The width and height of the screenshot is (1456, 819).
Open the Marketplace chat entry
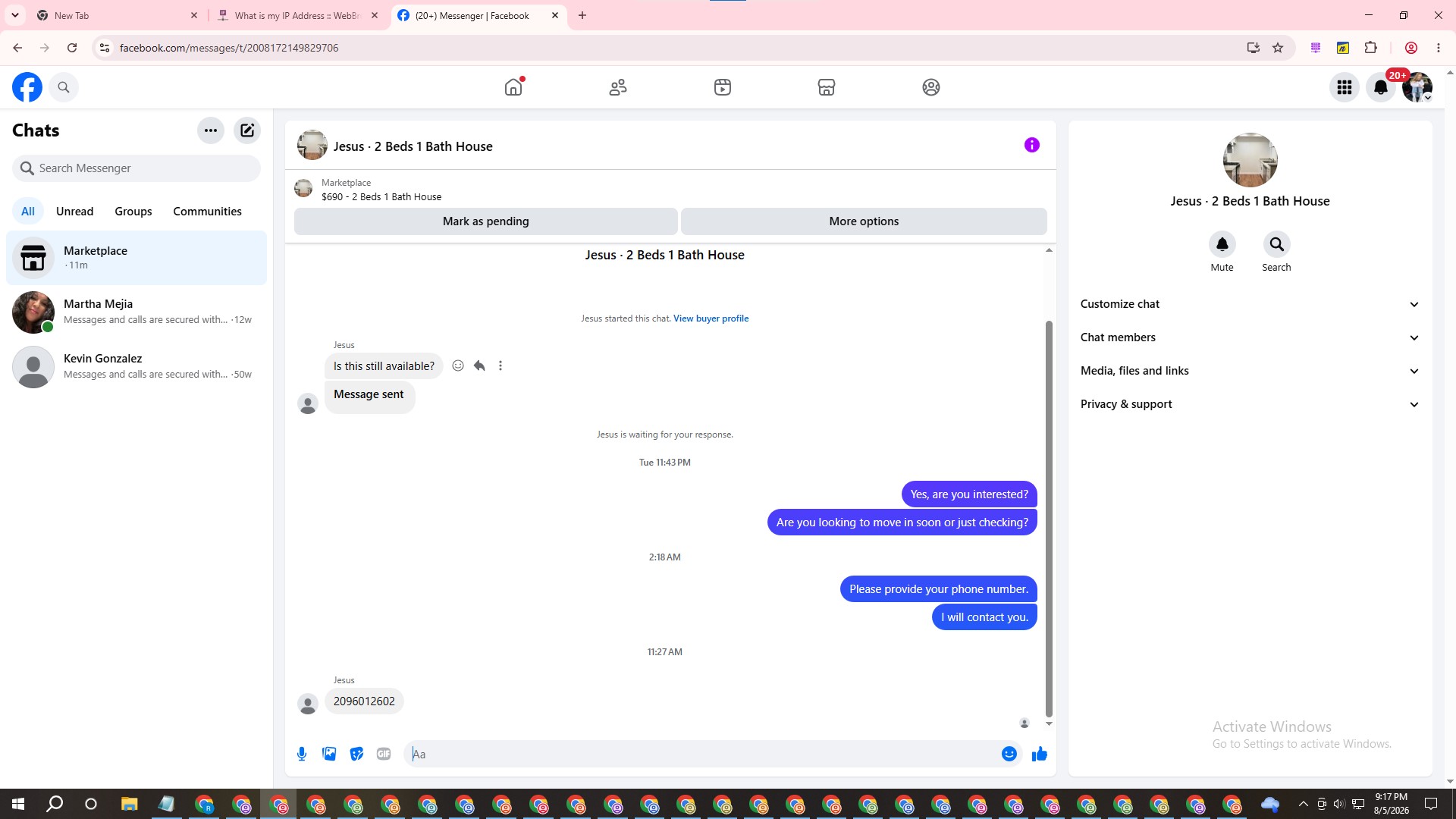(136, 258)
